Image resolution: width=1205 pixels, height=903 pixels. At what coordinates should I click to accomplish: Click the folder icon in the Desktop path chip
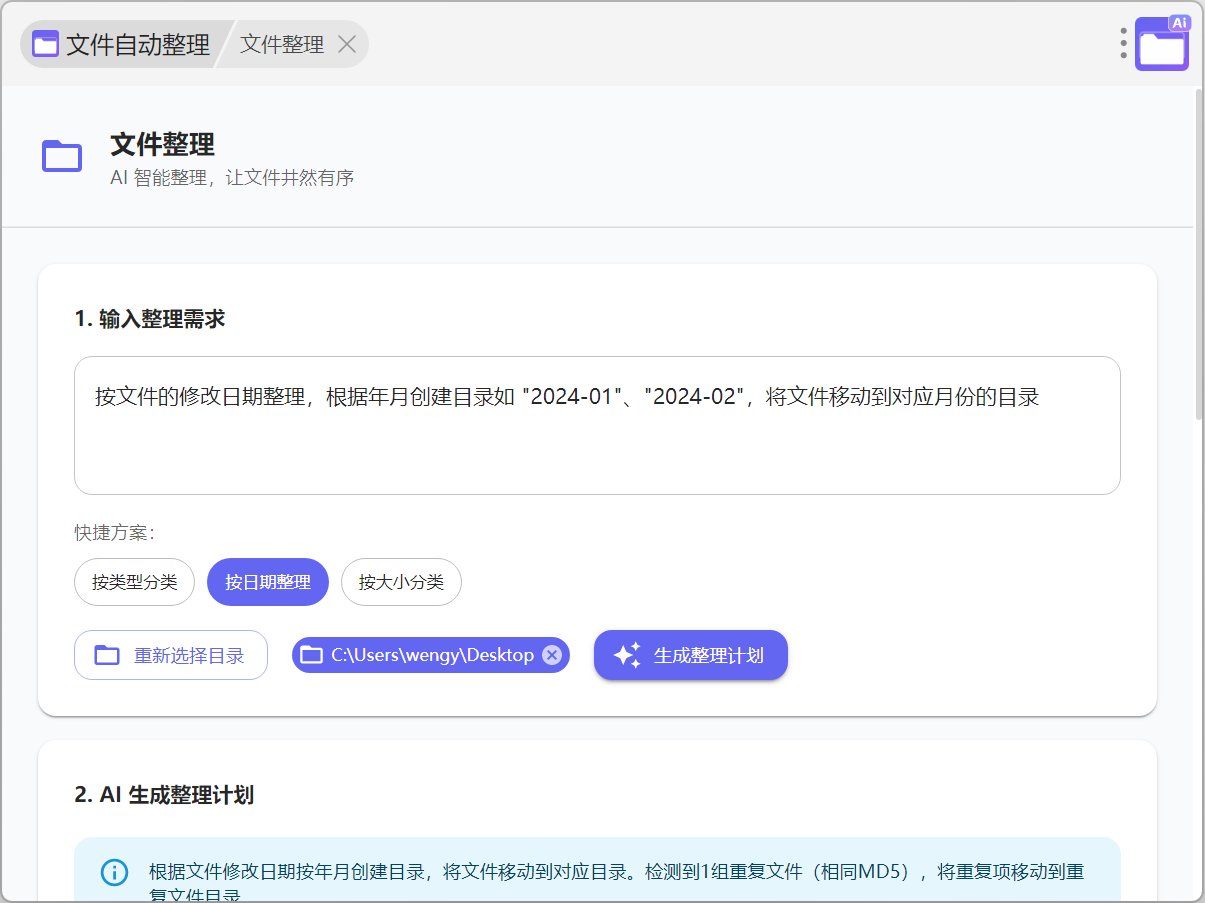(x=312, y=655)
